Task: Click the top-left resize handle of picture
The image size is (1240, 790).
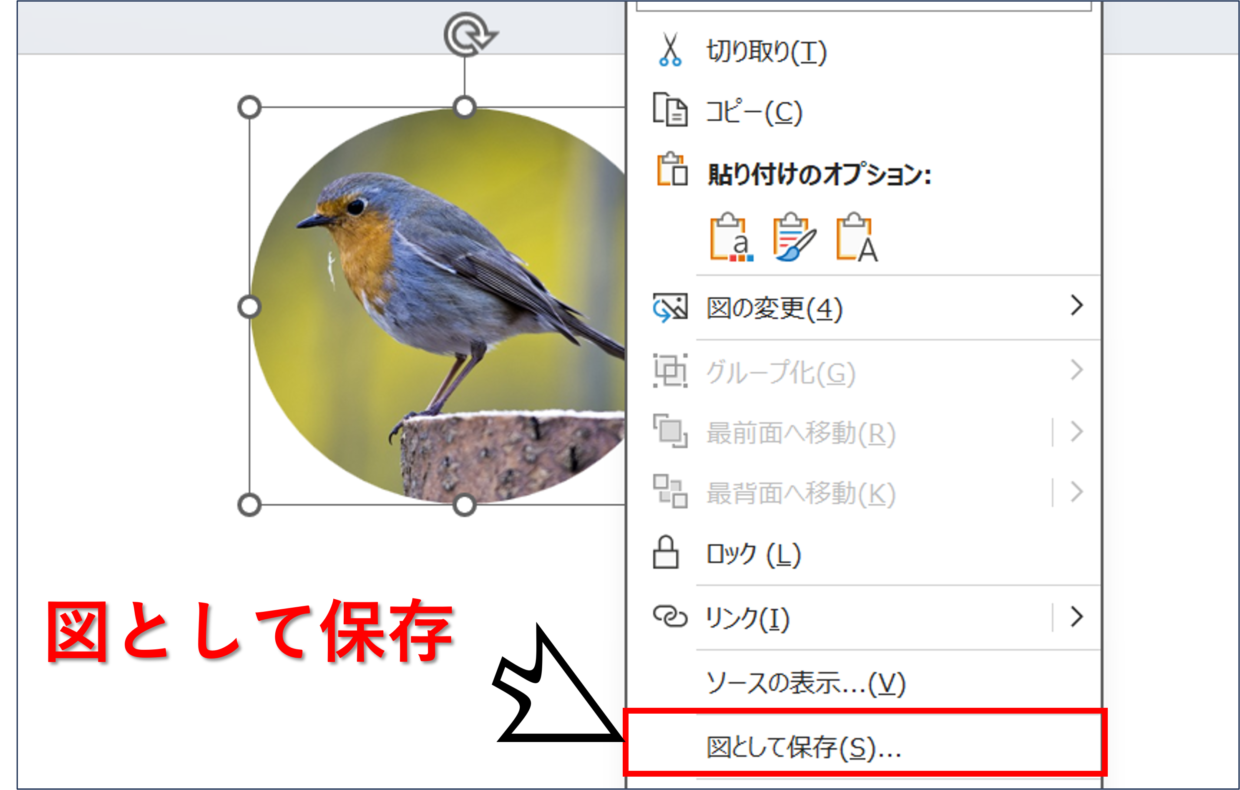Action: click(249, 107)
